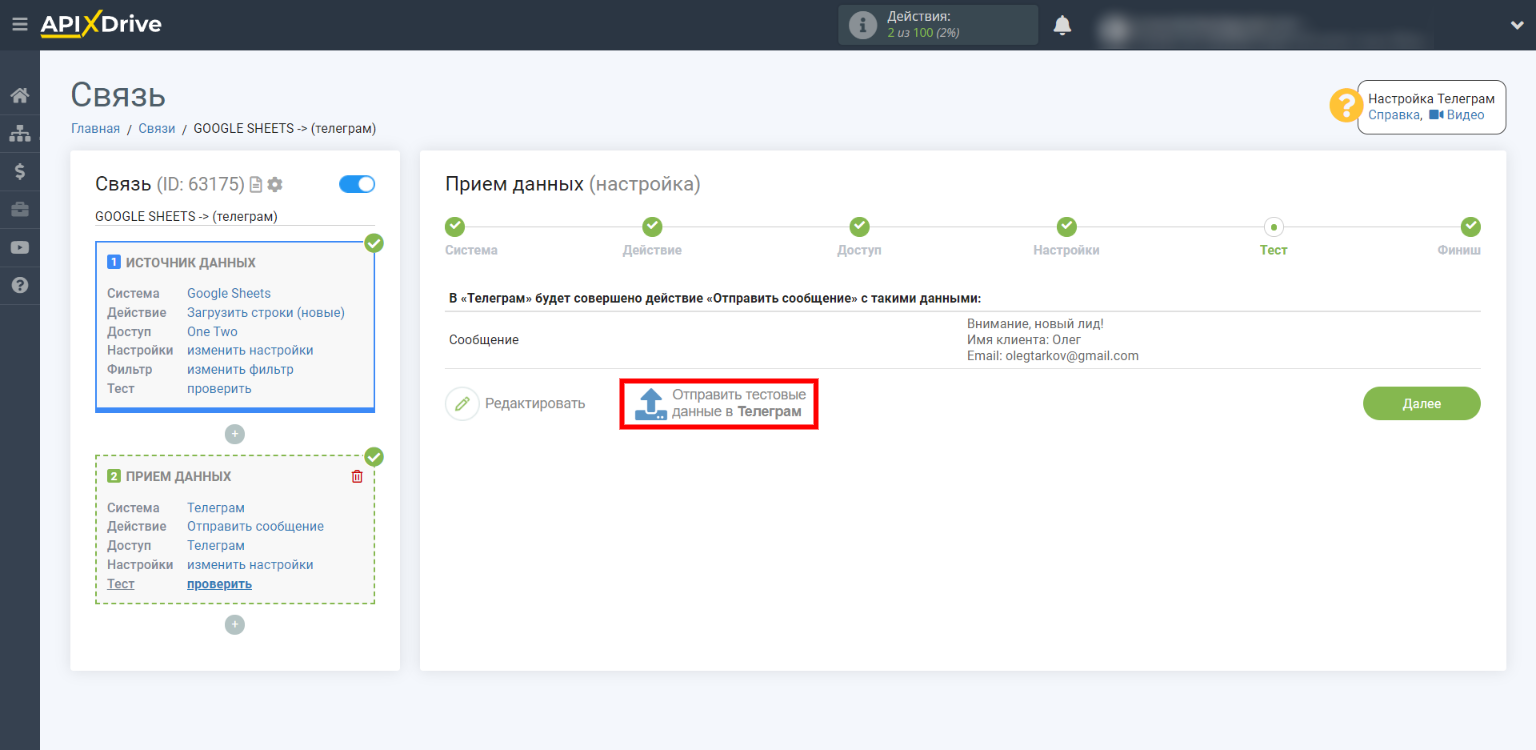Toggle the connection on/off switch
This screenshot has width=1536, height=750.
(x=357, y=184)
